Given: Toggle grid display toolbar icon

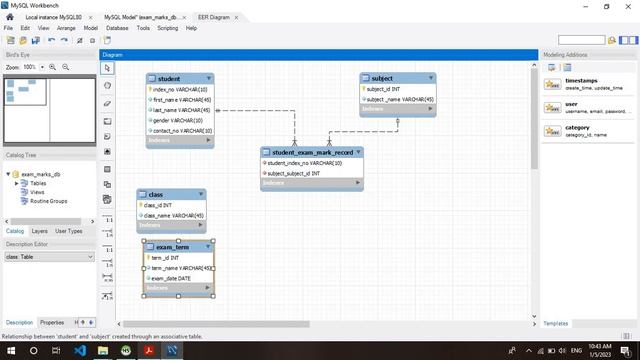Looking at the screenshot, I should [92, 40].
